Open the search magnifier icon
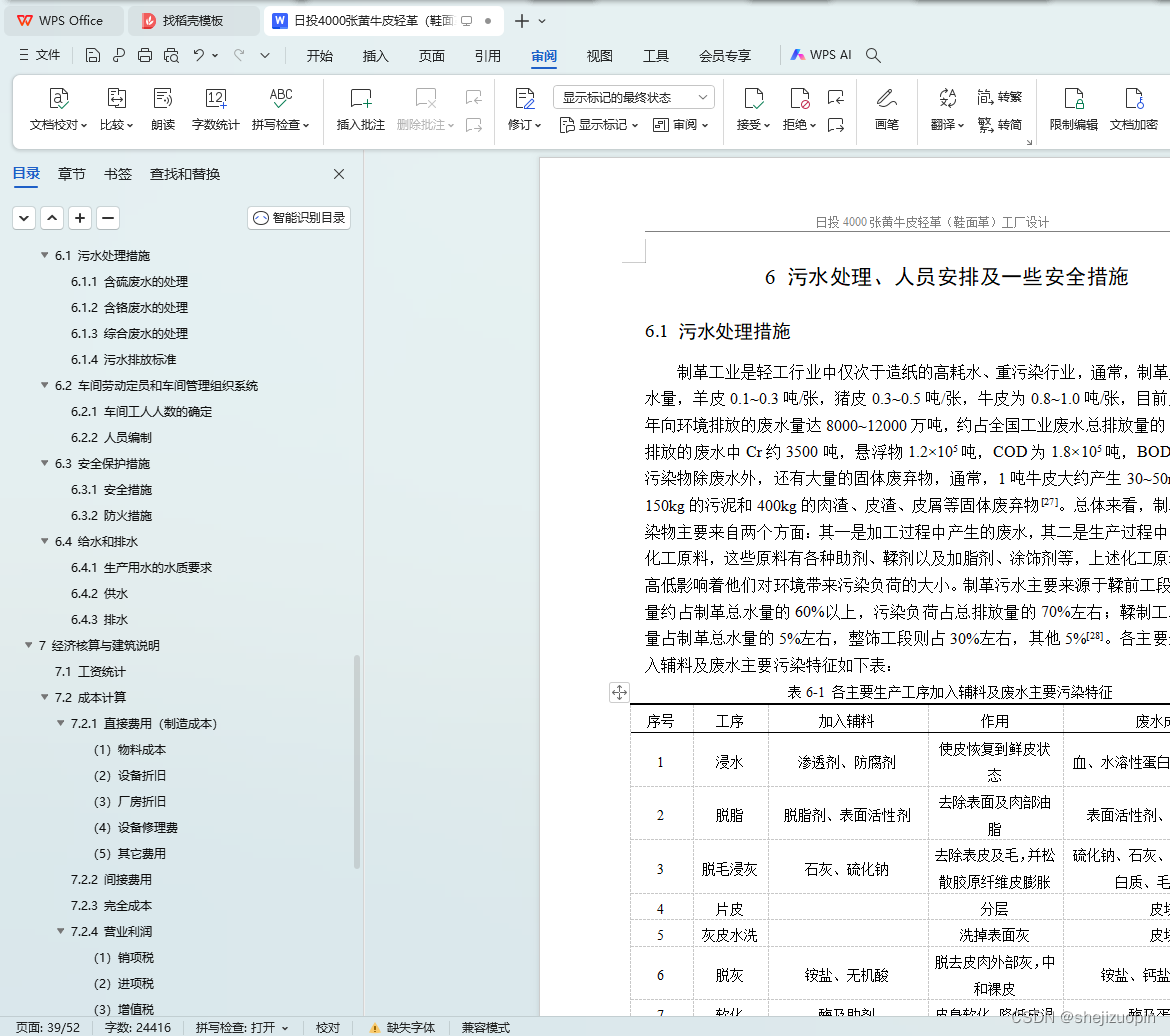Viewport: 1170px width, 1036px height. coord(873,55)
